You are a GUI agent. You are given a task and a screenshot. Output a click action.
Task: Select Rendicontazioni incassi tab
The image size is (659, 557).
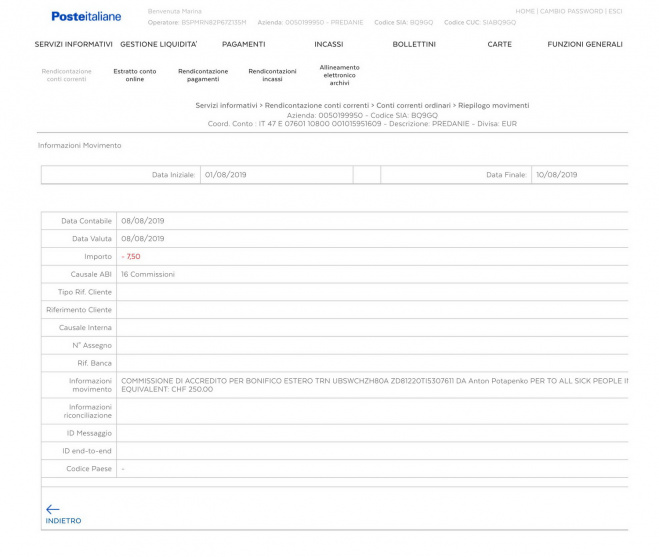pos(272,75)
